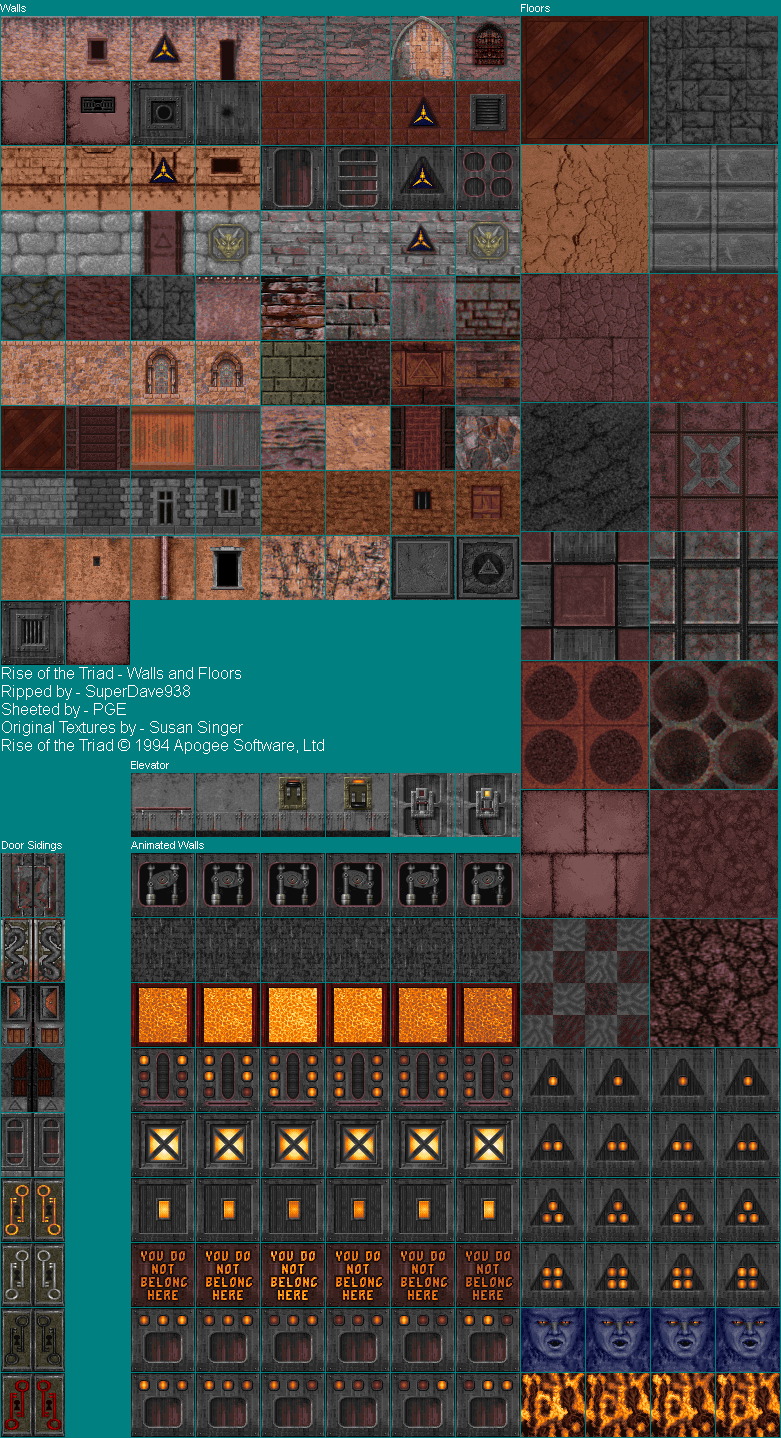Select the louvered vent on red brick tile
The width and height of the screenshot is (781, 1438).
[x=488, y=113]
